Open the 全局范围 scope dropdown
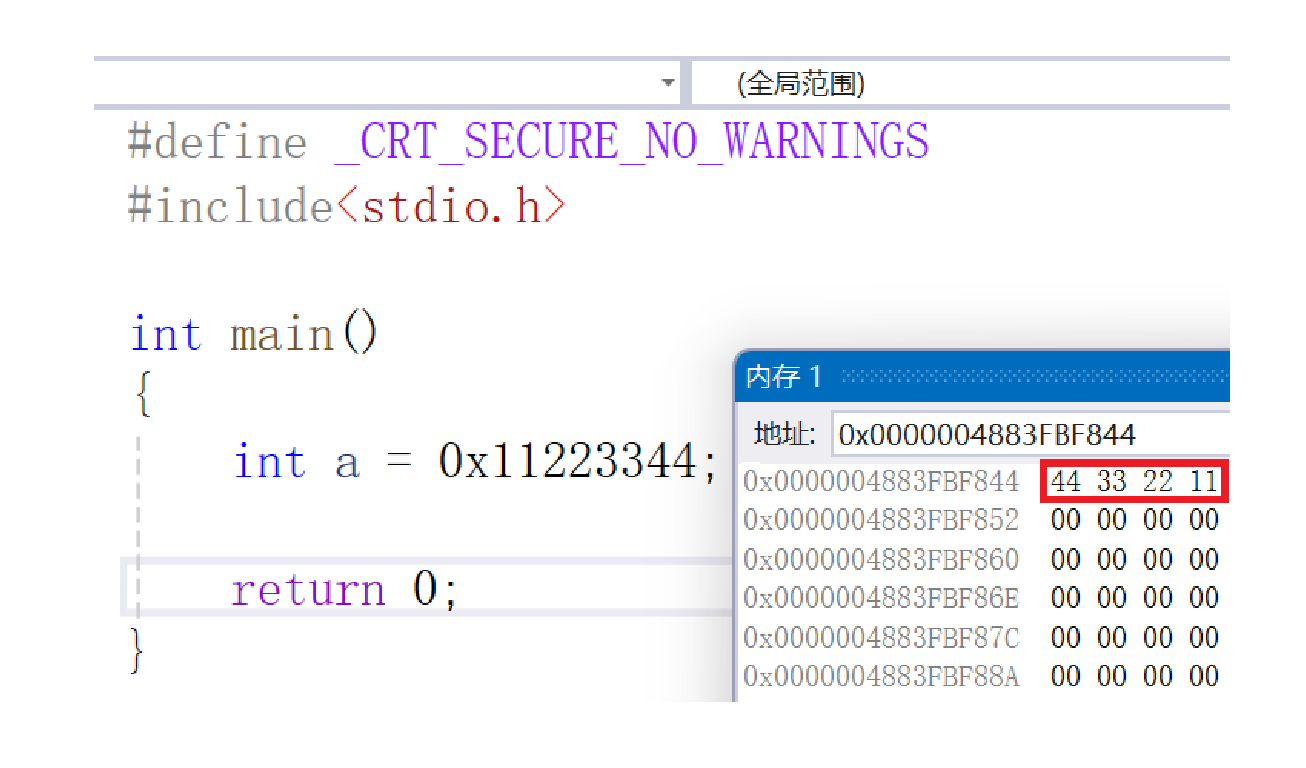 [960, 84]
